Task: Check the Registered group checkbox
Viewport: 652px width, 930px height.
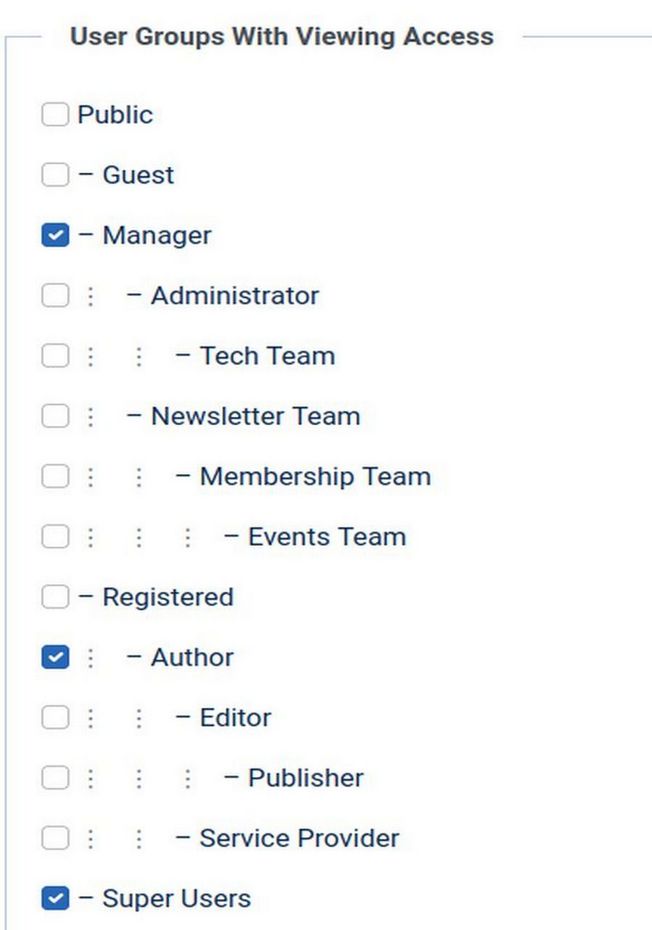Action: [x=55, y=597]
